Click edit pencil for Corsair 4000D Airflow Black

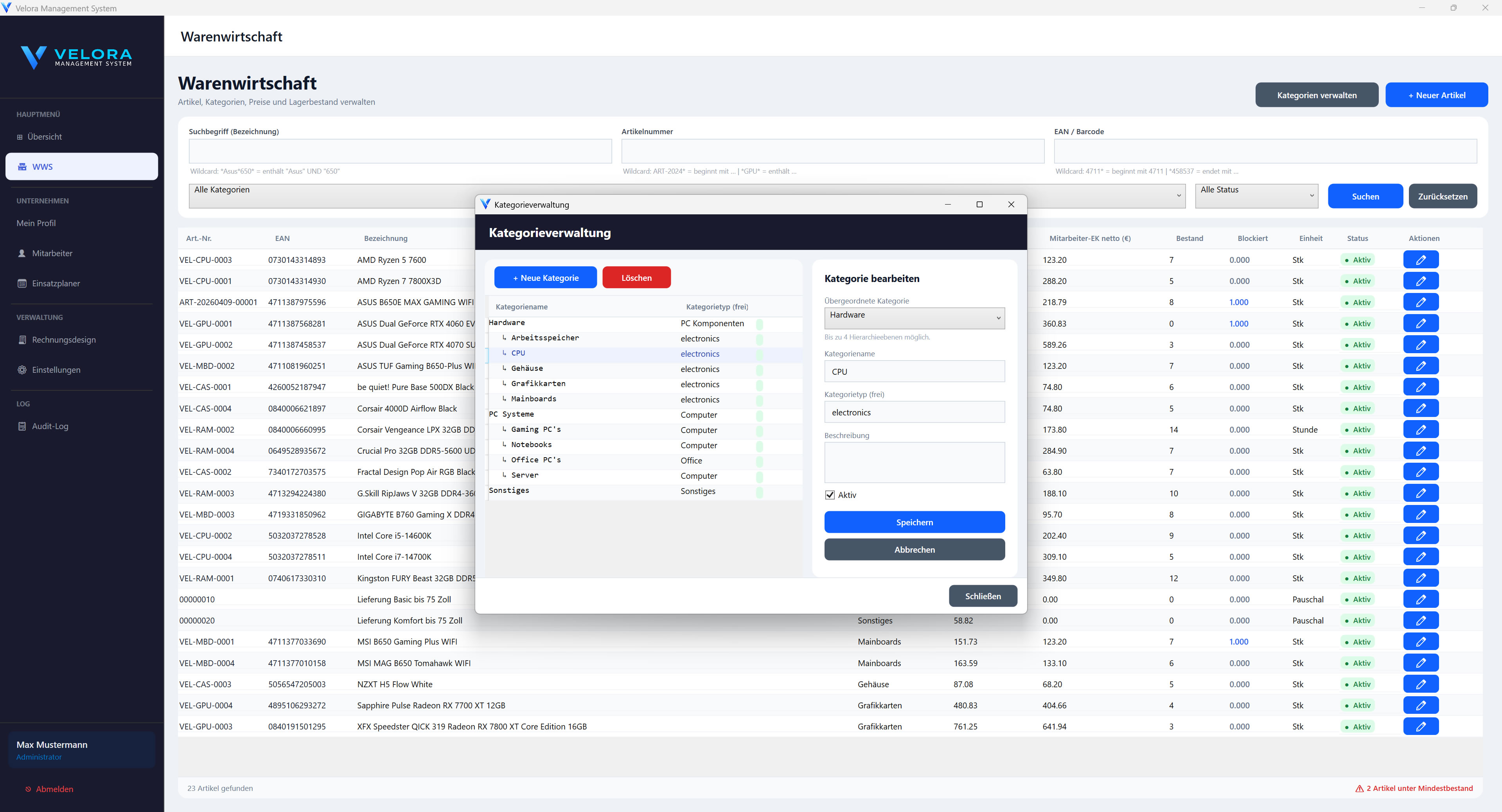[1420, 408]
